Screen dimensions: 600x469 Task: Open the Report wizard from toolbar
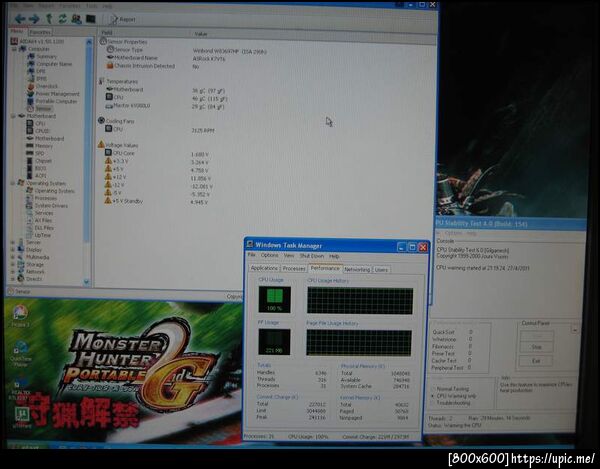pyautogui.click(x=122, y=19)
